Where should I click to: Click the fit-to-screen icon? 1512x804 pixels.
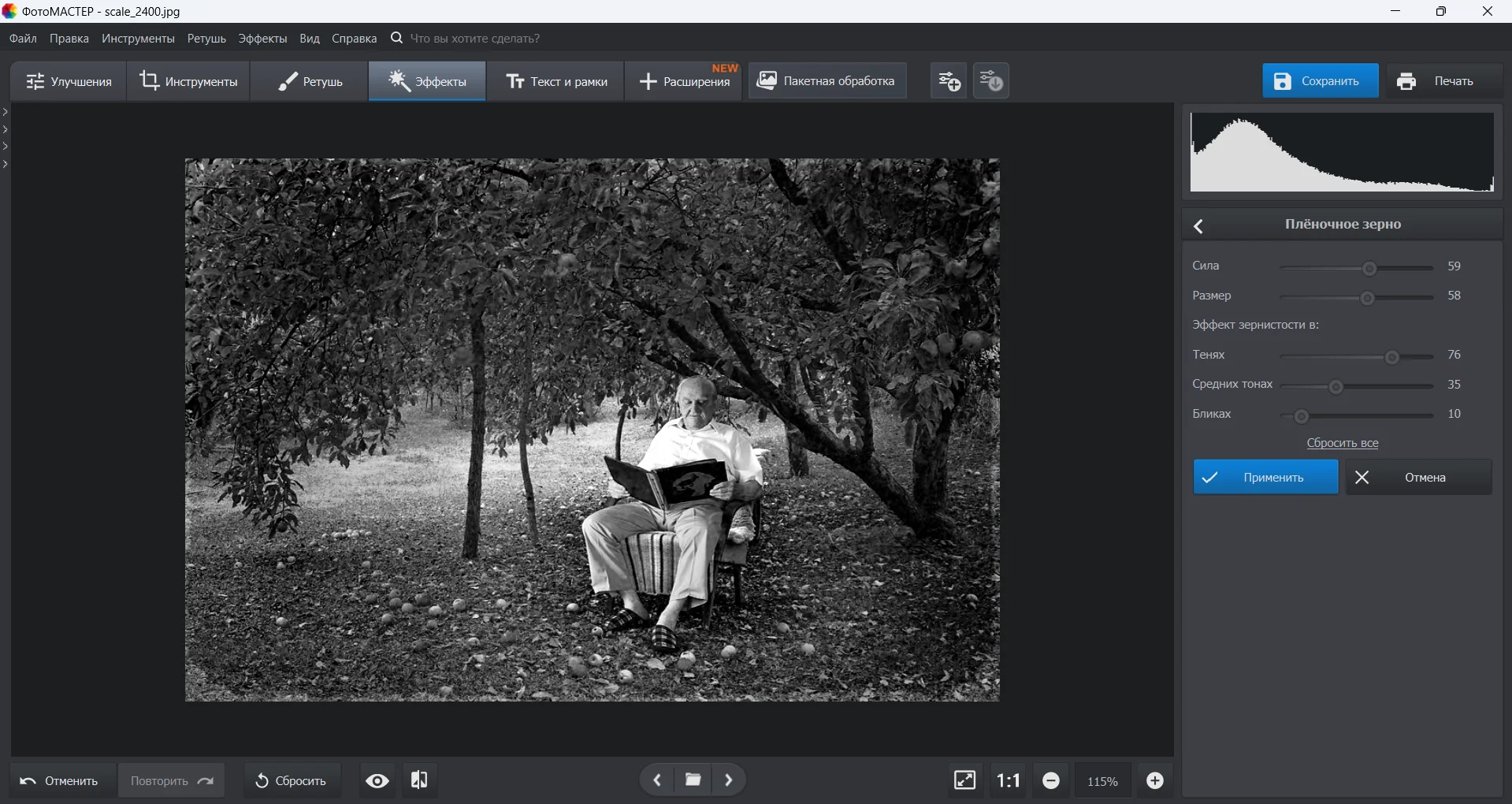pyautogui.click(x=965, y=780)
